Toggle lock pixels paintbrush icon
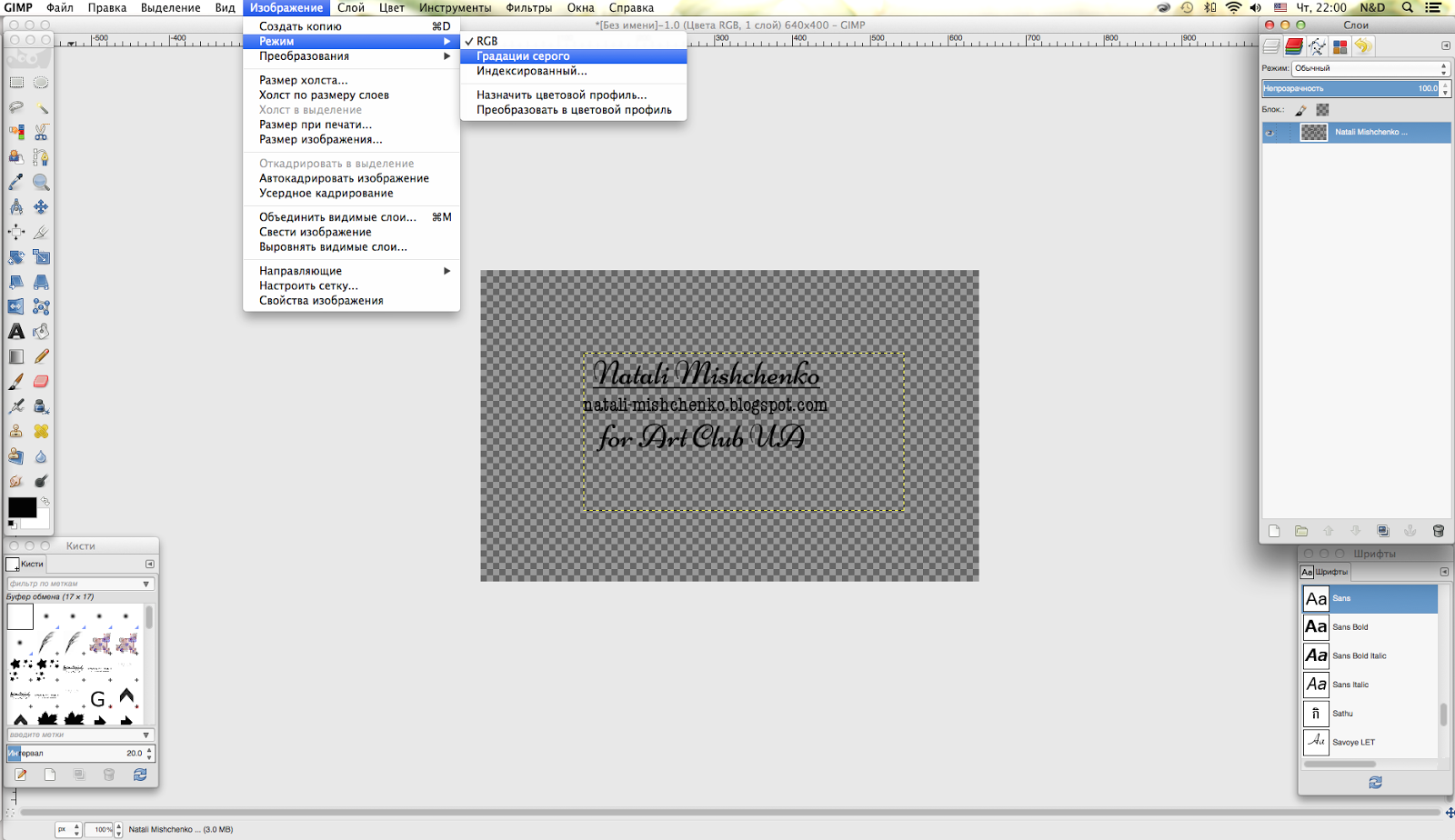The width and height of the screenshot is (1455, 840). [1301, 110]
